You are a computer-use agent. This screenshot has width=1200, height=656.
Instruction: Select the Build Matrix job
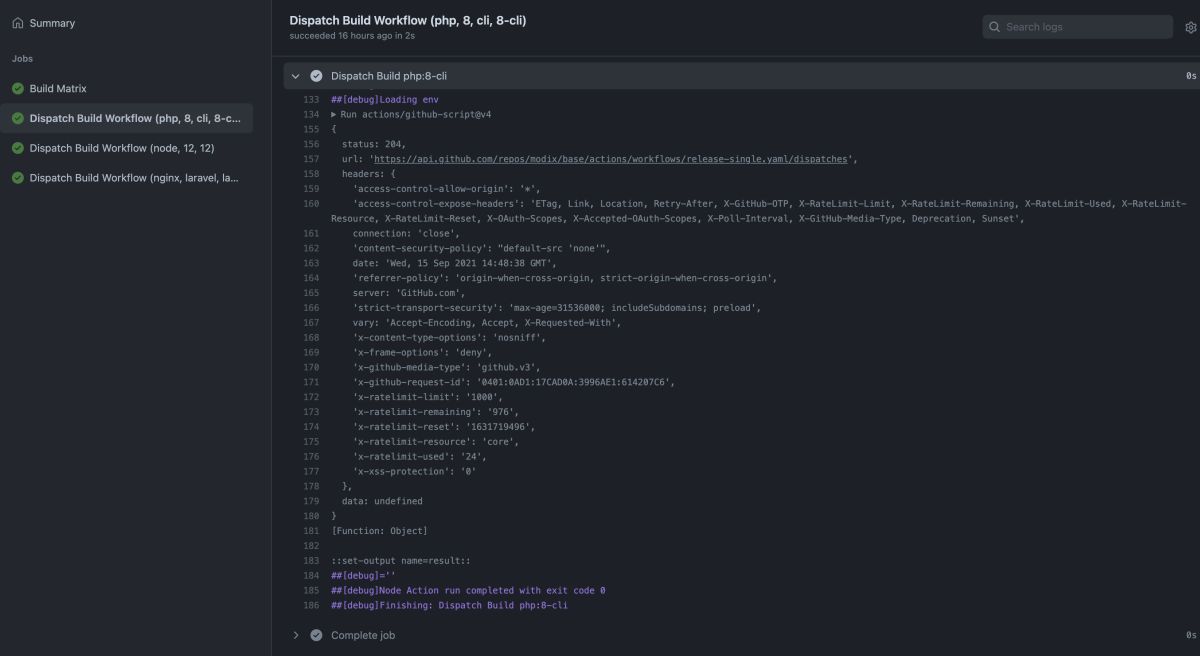58,89
